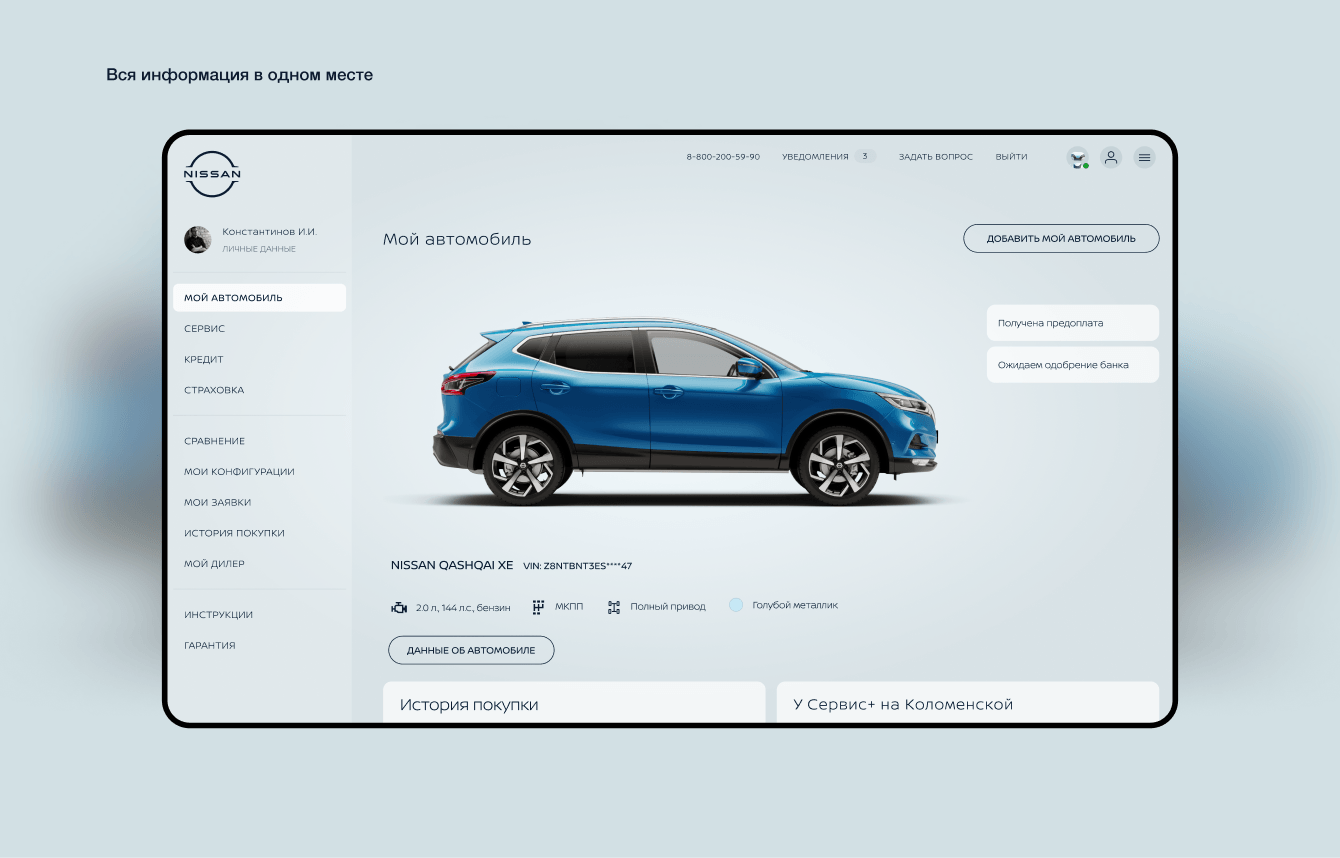Open the car avatar icon with green dot
The height and width of the screenshot is (858, 1340).
(1077, 157)
